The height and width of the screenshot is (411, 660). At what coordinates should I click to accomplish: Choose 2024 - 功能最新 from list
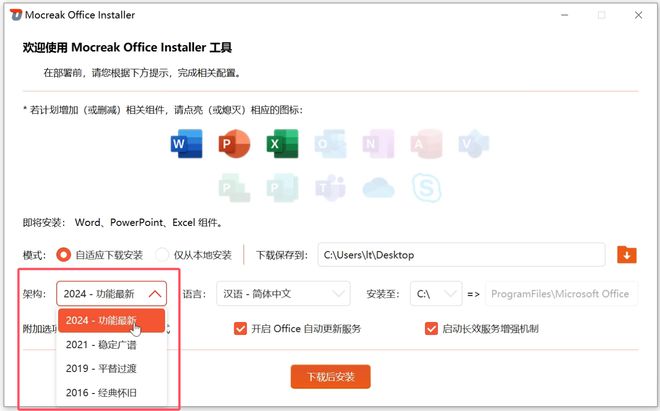(x=112, y=320)
